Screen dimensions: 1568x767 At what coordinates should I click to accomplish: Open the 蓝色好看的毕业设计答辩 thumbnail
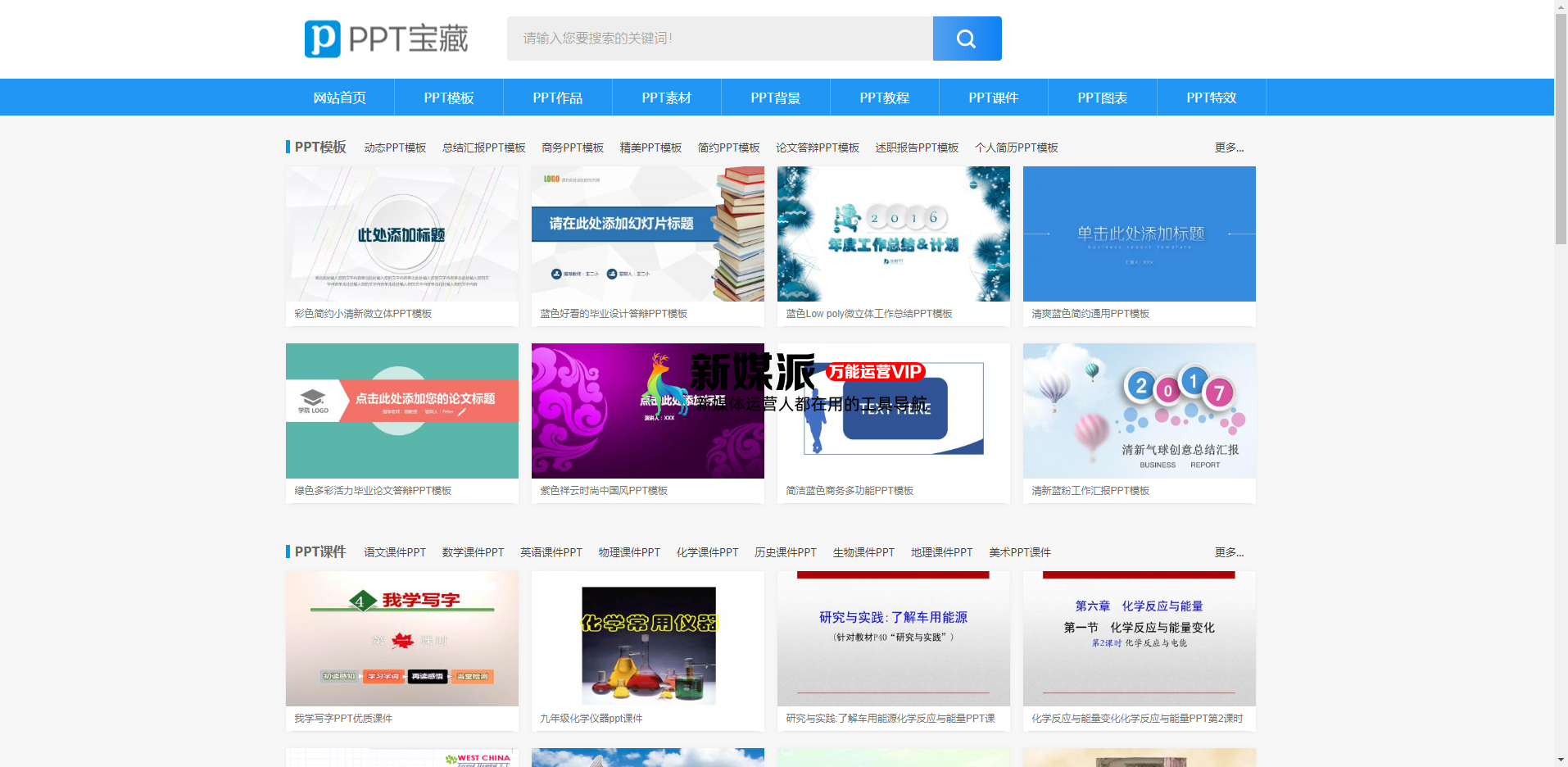tap(648, 234)
